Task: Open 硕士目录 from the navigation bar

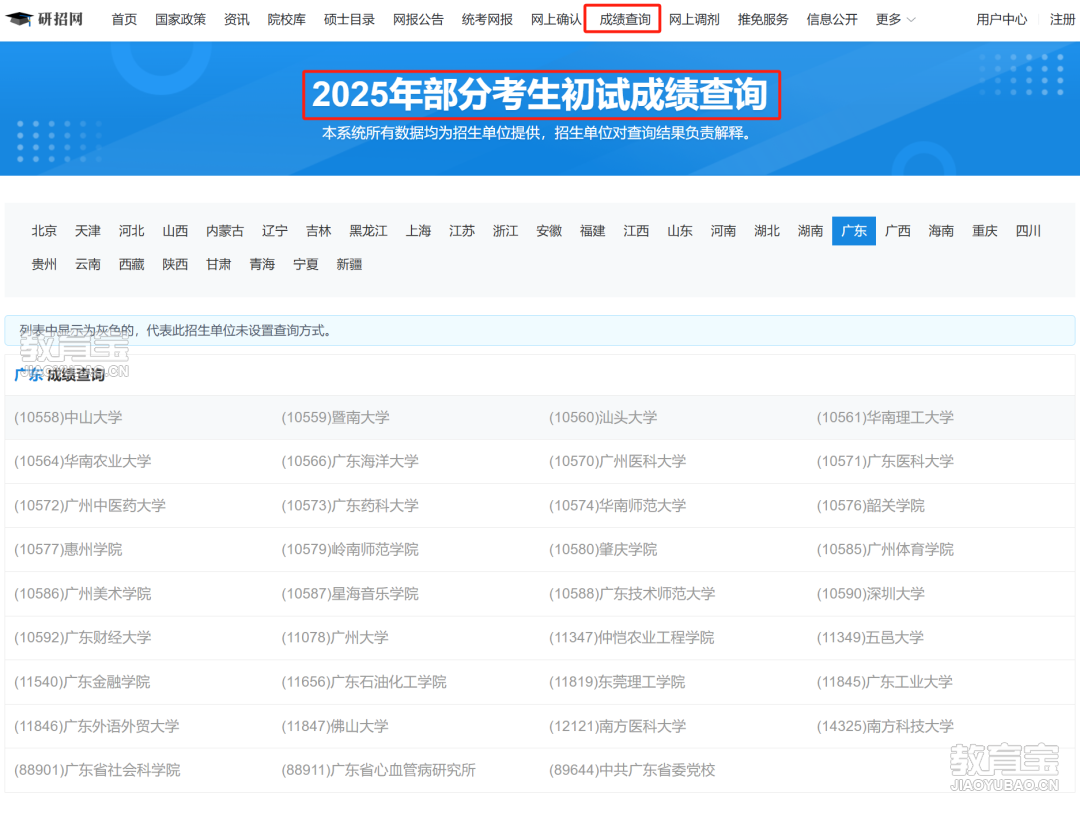Action: pyautogui.click(x=349, y=19)
